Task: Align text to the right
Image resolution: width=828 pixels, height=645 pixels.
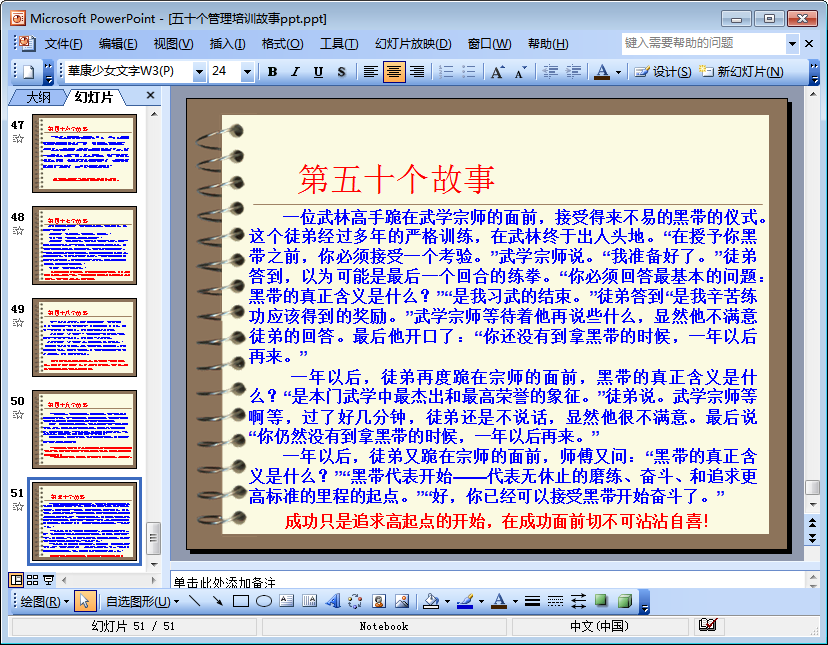Action: [417, 72]
